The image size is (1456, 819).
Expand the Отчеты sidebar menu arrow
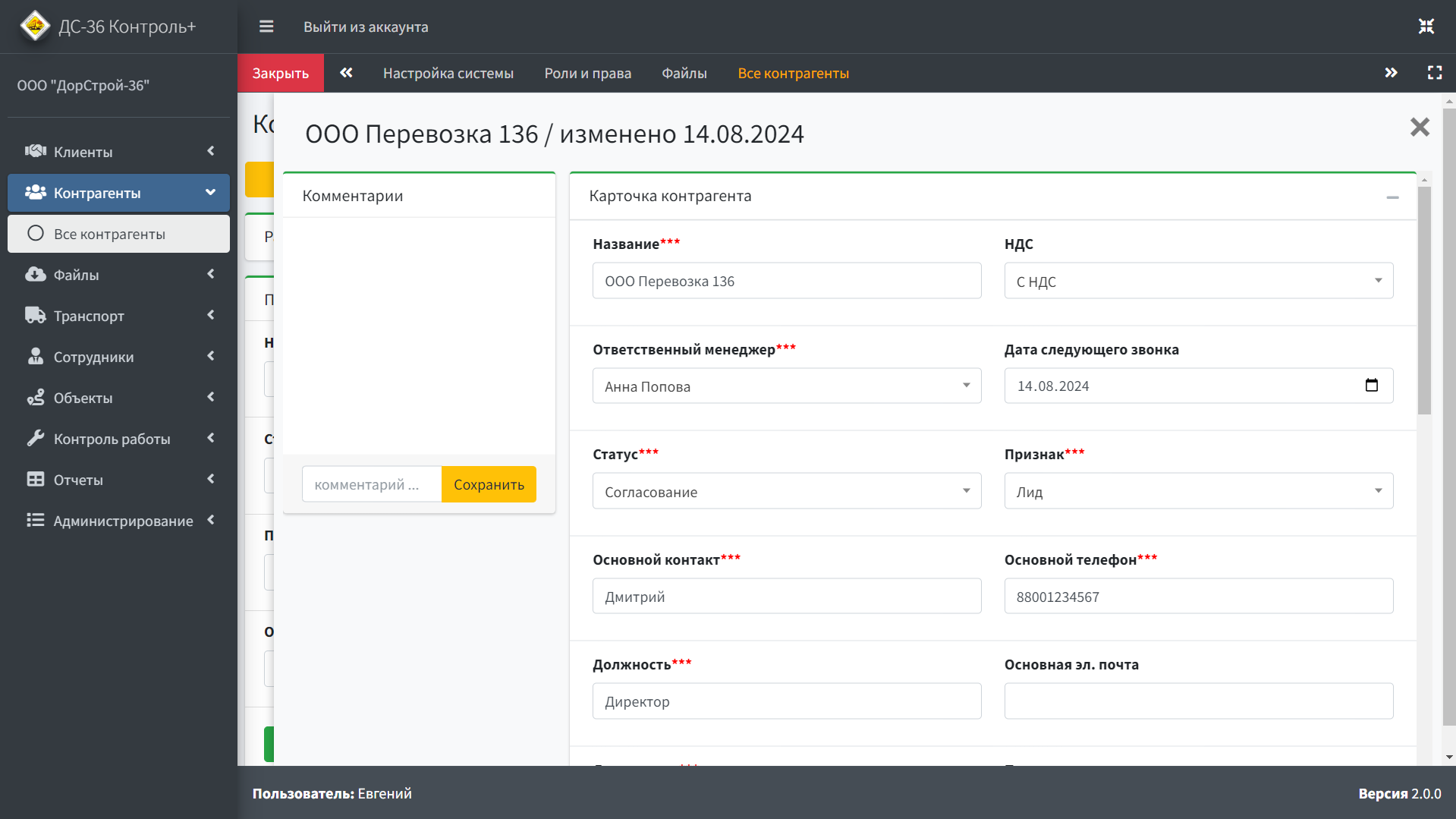coord(211,479)
